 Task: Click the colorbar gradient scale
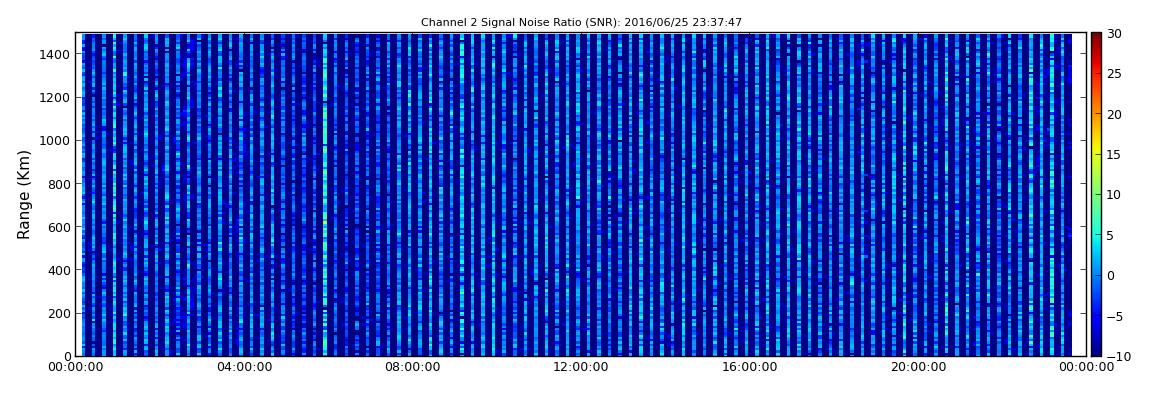(x=1096, y=194)
